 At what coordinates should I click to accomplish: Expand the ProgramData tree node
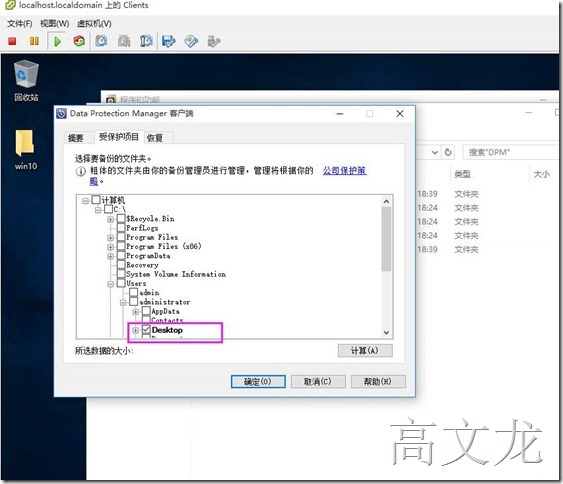tap(111, 256)
